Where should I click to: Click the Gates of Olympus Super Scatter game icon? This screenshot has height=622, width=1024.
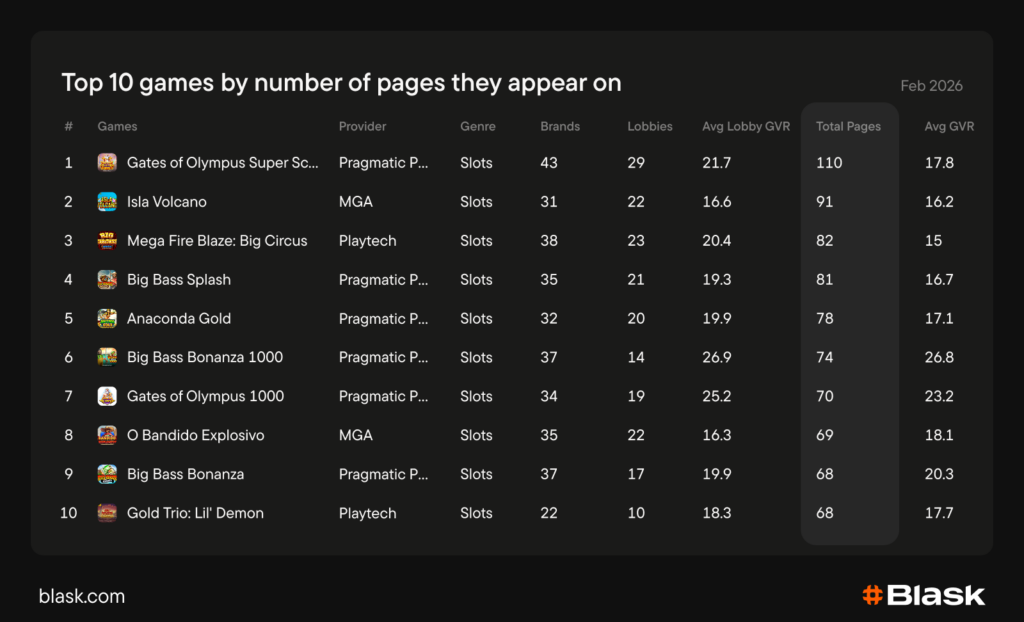[107, 163]
